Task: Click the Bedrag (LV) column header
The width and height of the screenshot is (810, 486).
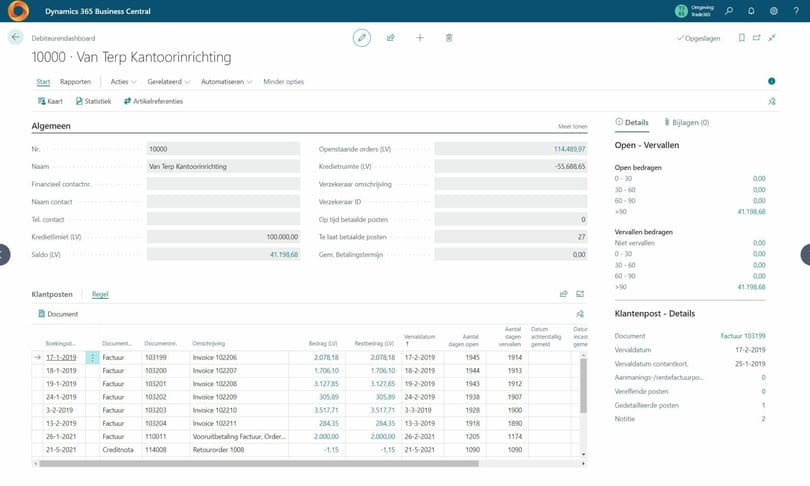Action: click(323, 343)
